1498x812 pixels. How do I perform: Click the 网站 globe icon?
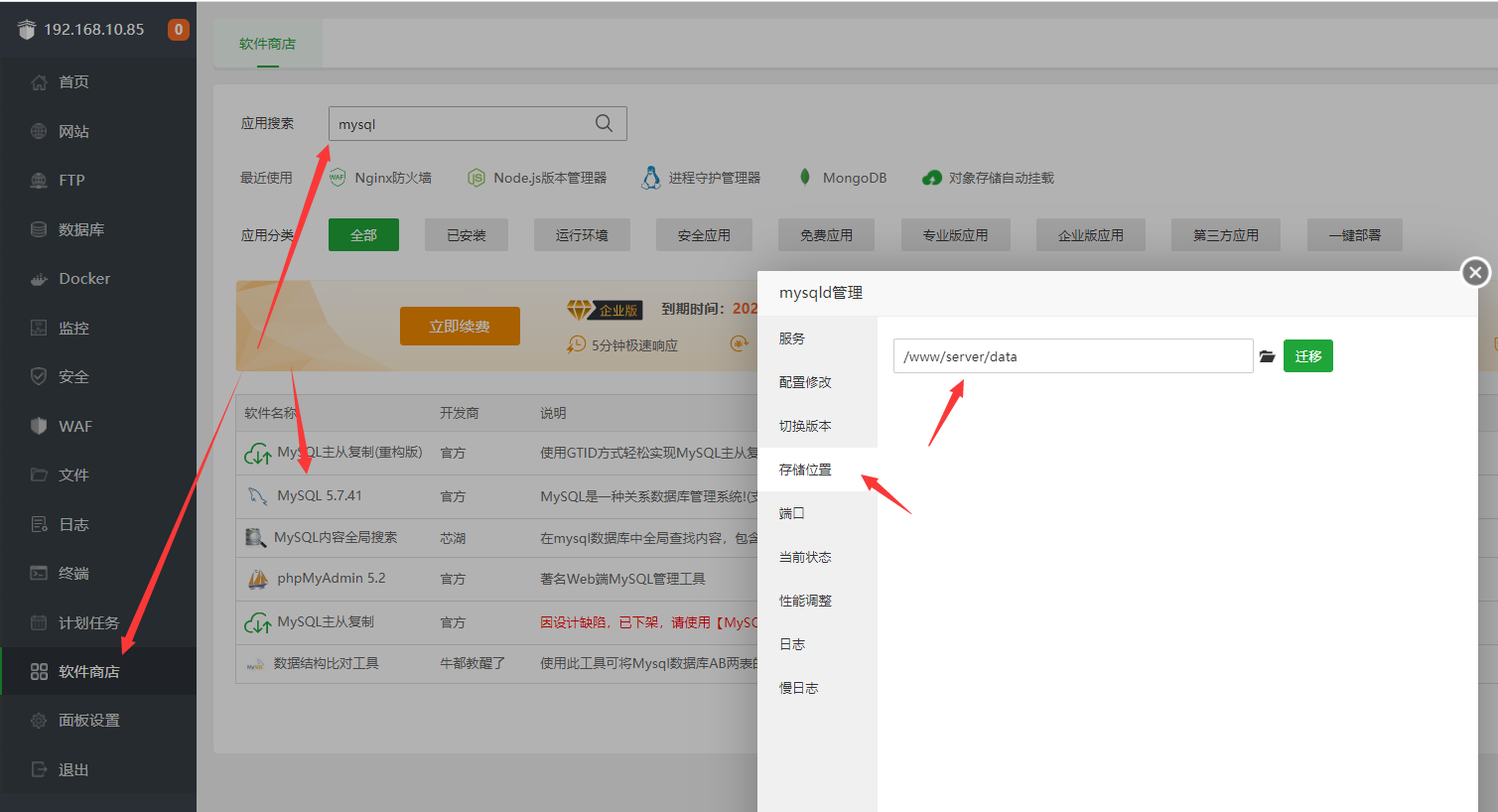39,131
